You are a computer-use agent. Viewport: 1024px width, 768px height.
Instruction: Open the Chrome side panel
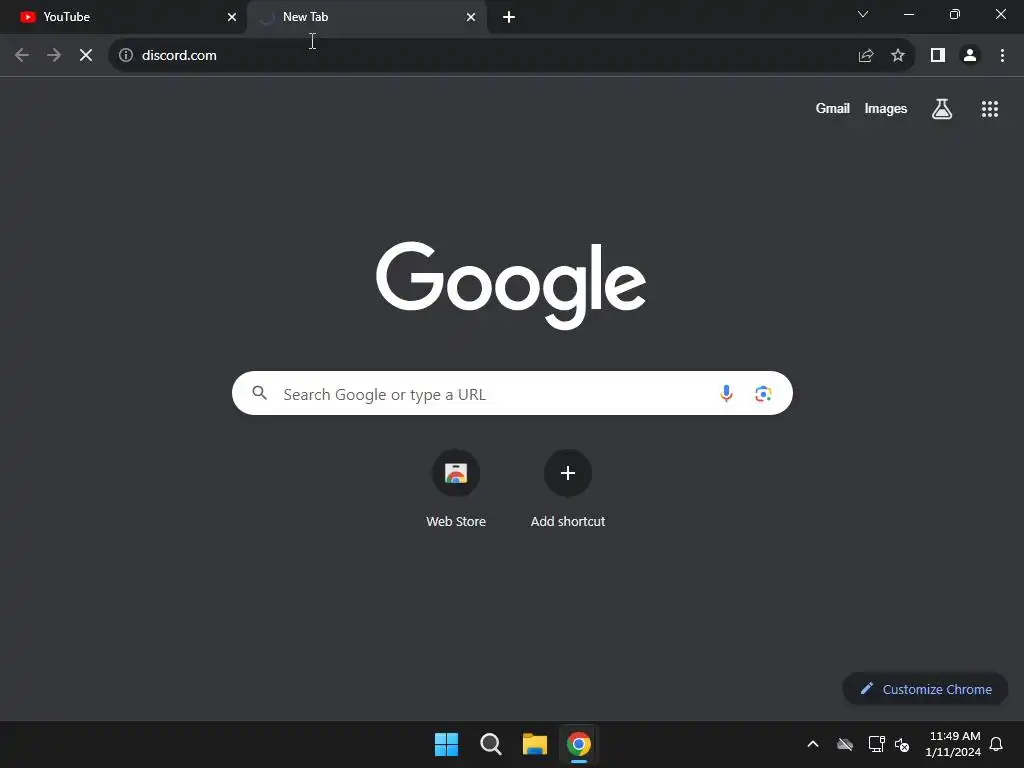[x=938, y=56]
